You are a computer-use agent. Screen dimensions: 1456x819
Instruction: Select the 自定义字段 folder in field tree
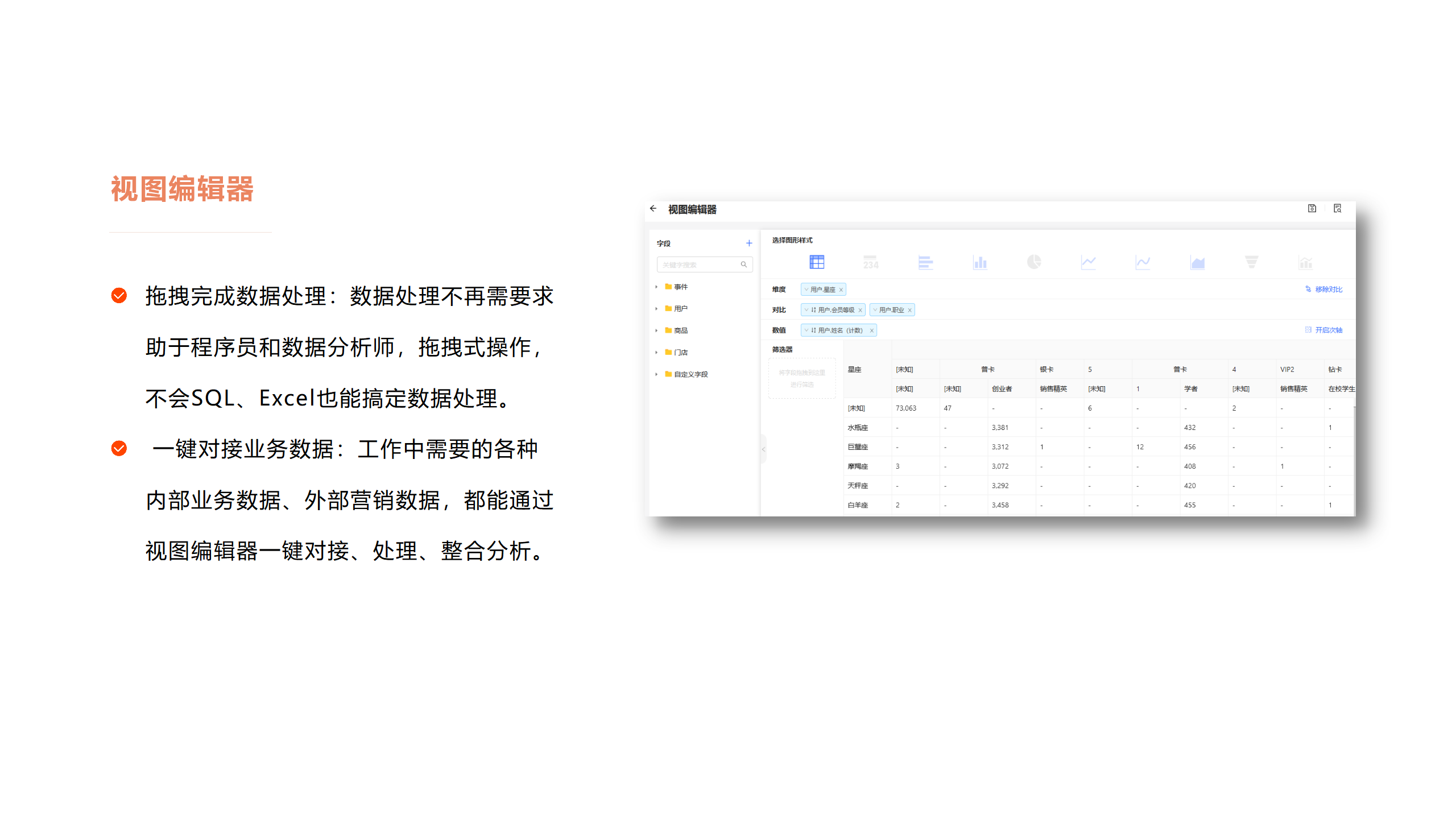[x=686, y=374]
